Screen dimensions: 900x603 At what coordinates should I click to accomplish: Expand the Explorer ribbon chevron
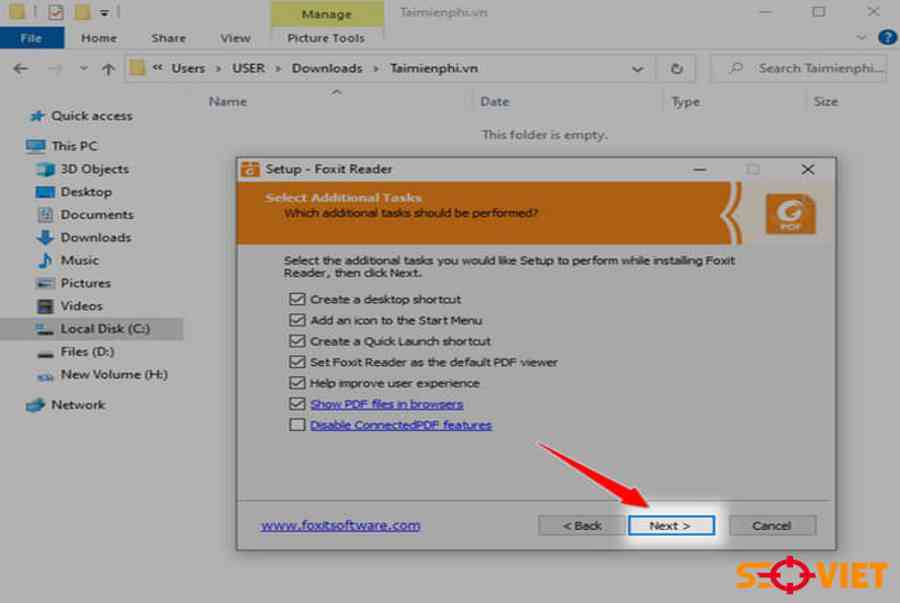(x=861, y=38)
